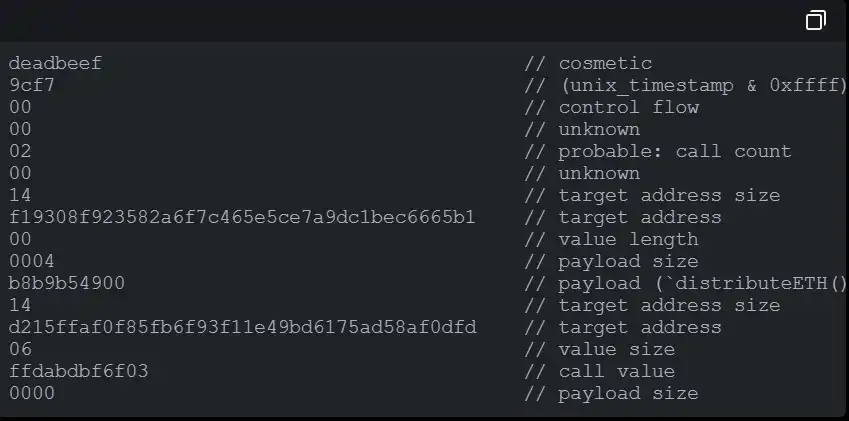Image resolution: width=849 pixels, height=421 pixels.
Task: Click the "probable: call count" comment
Action: click(674, 152)
